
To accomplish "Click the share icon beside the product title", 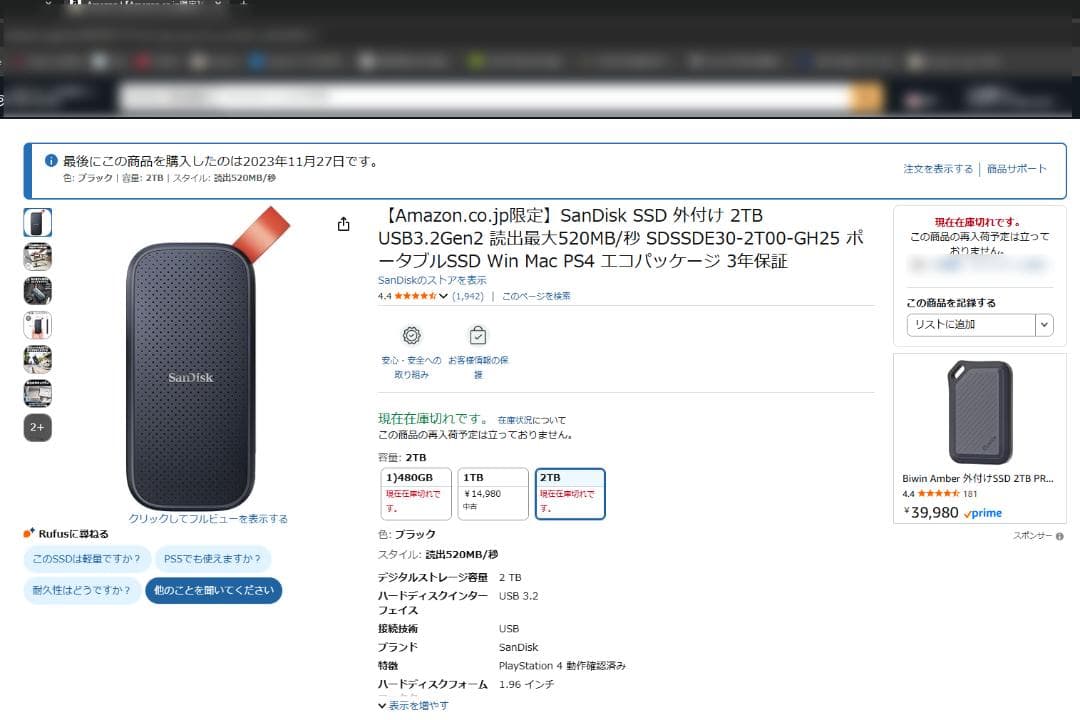I will pyautogui.click(x=345, y=222).
